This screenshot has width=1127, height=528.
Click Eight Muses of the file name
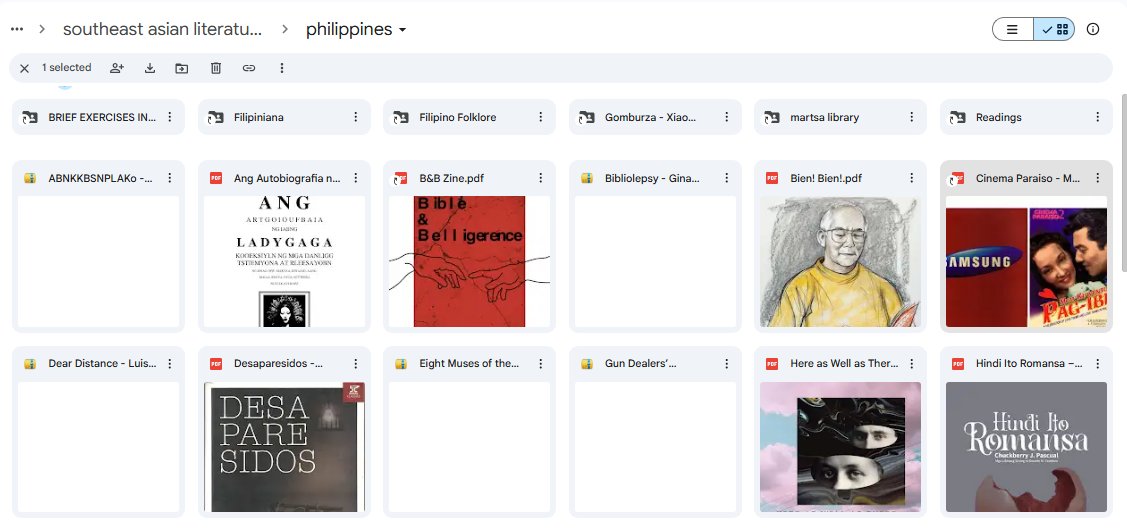point(469,363)
